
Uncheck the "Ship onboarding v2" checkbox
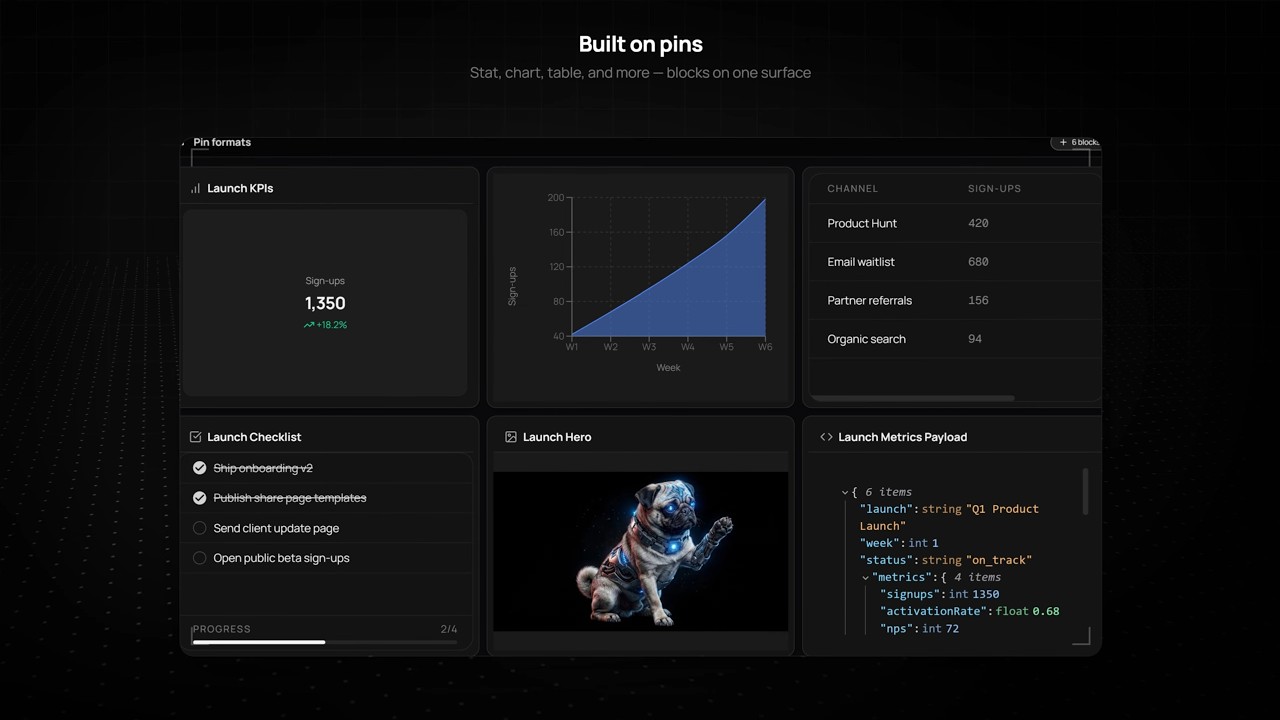coord(199,468)
